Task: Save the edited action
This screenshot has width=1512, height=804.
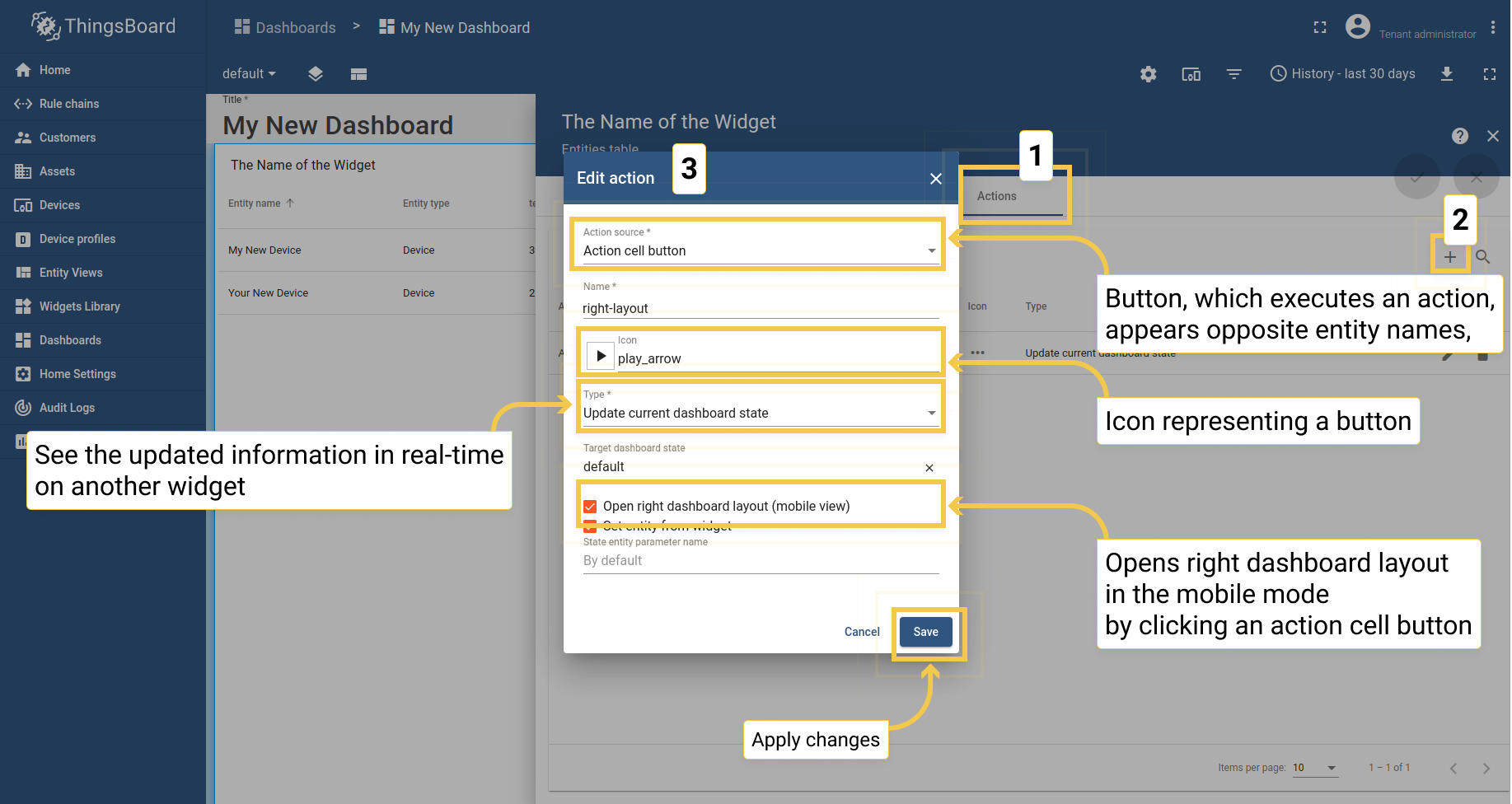Action: click(x=925, y=632)
